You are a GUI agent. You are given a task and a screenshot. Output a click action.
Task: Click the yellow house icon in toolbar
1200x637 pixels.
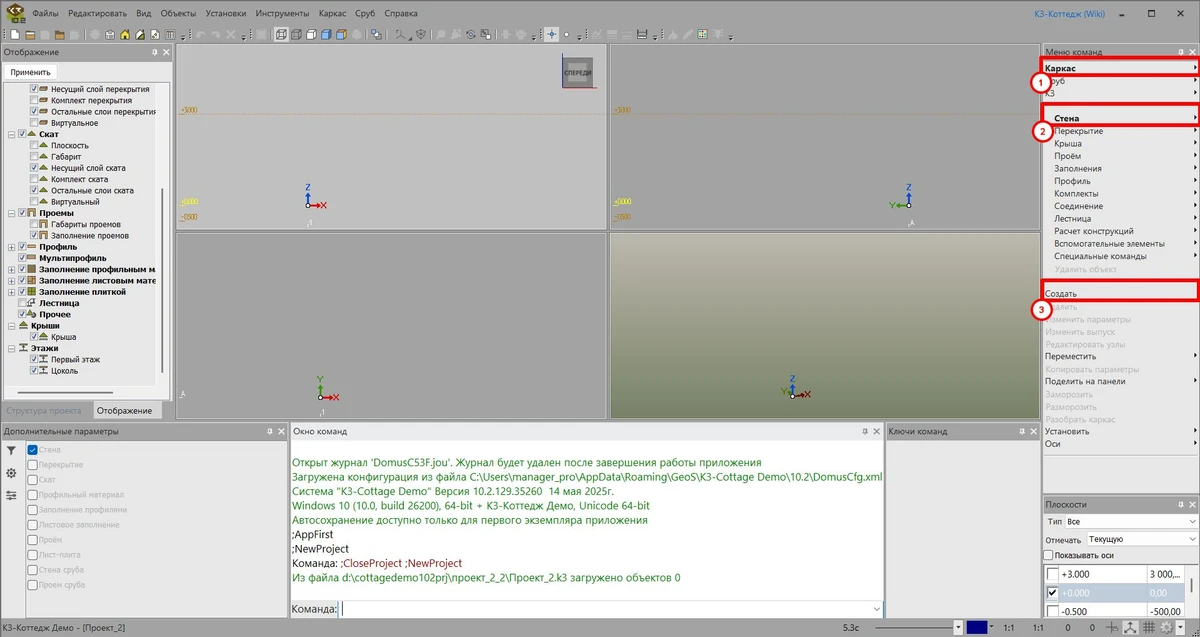125,35
